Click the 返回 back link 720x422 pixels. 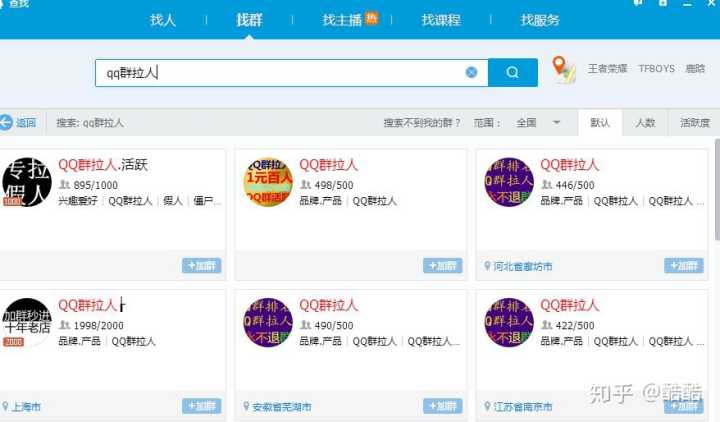click(26, 123)
